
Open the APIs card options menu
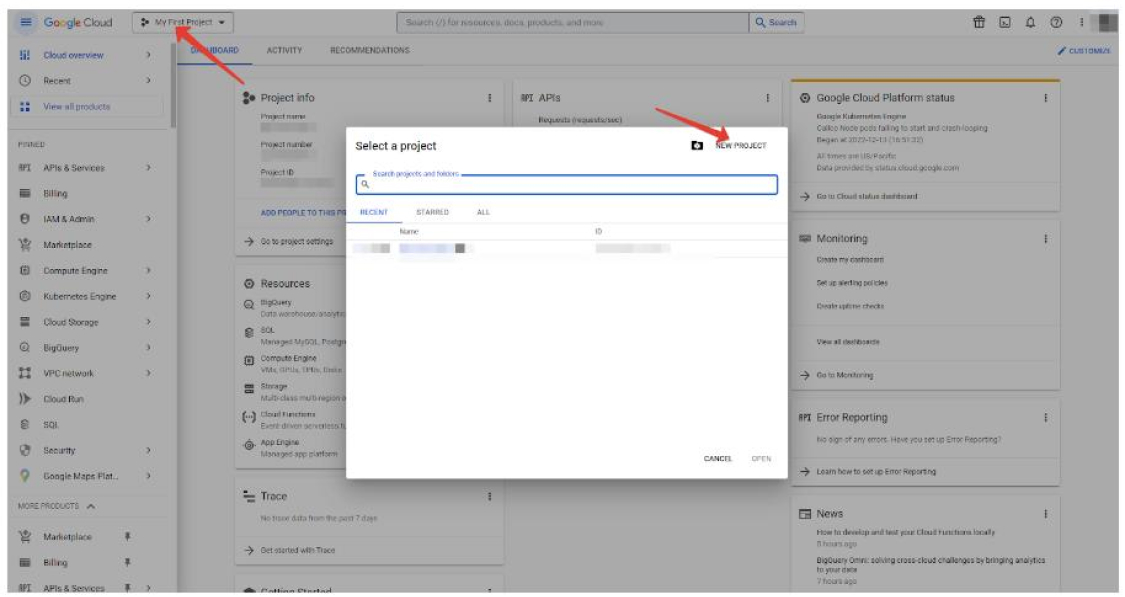[768, 98]
